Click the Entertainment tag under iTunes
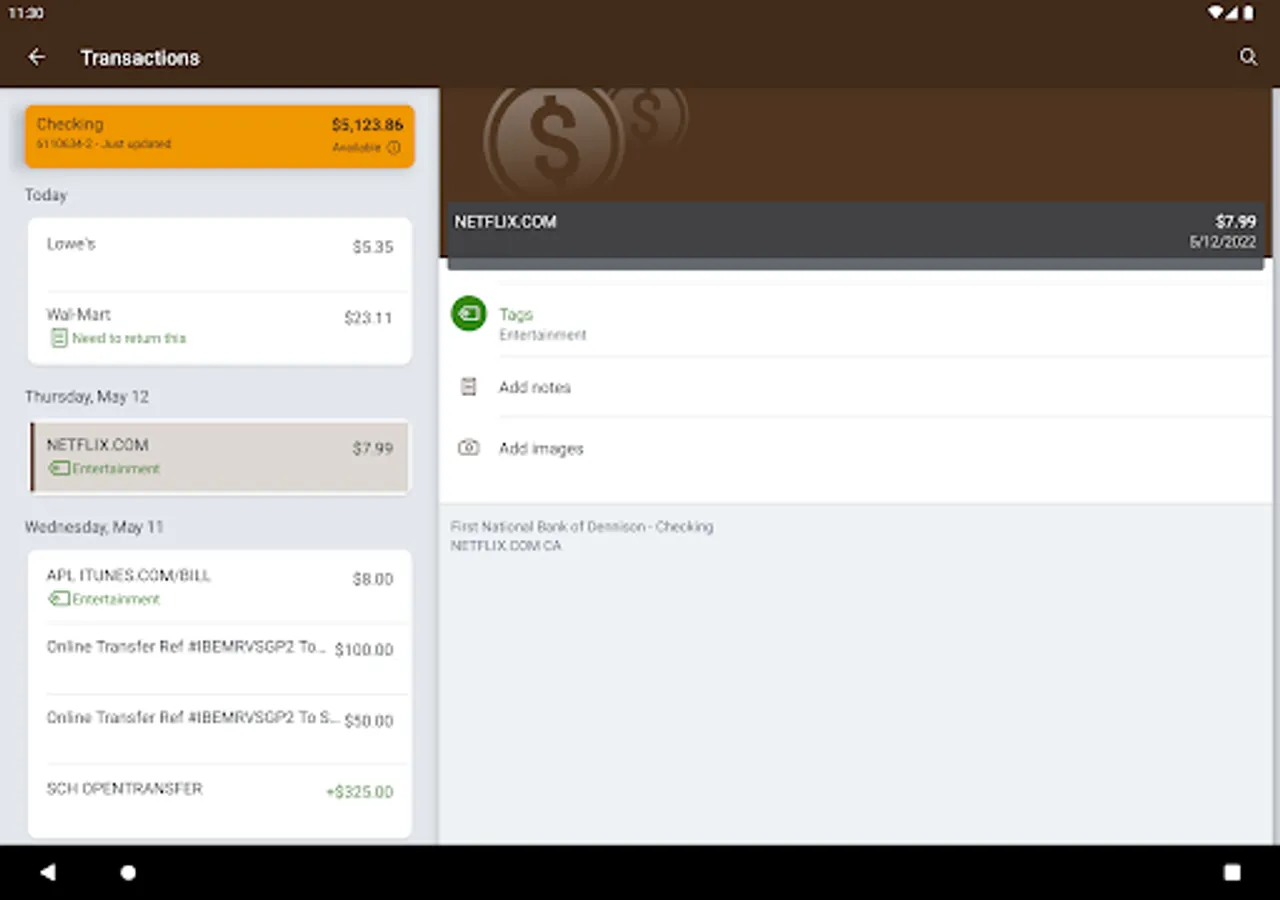The image size is (1280, 900). [x=116, y=599]
